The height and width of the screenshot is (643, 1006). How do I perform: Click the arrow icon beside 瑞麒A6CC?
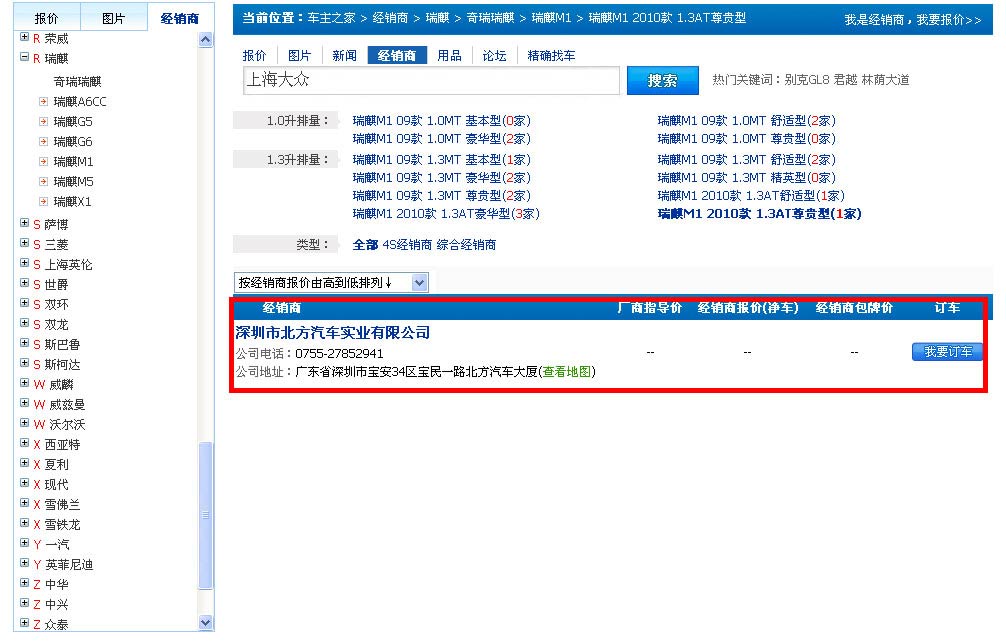point(43,101)
